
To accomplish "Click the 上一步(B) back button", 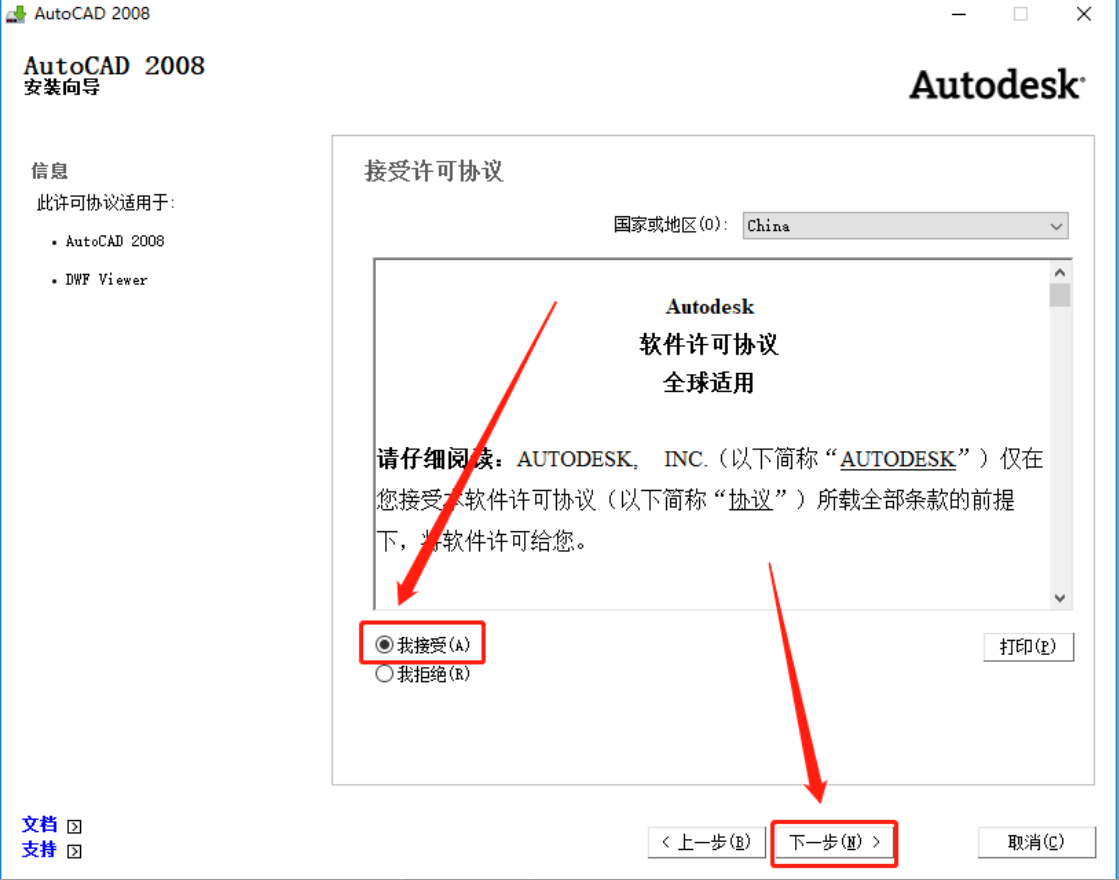I will coord(707,842).
